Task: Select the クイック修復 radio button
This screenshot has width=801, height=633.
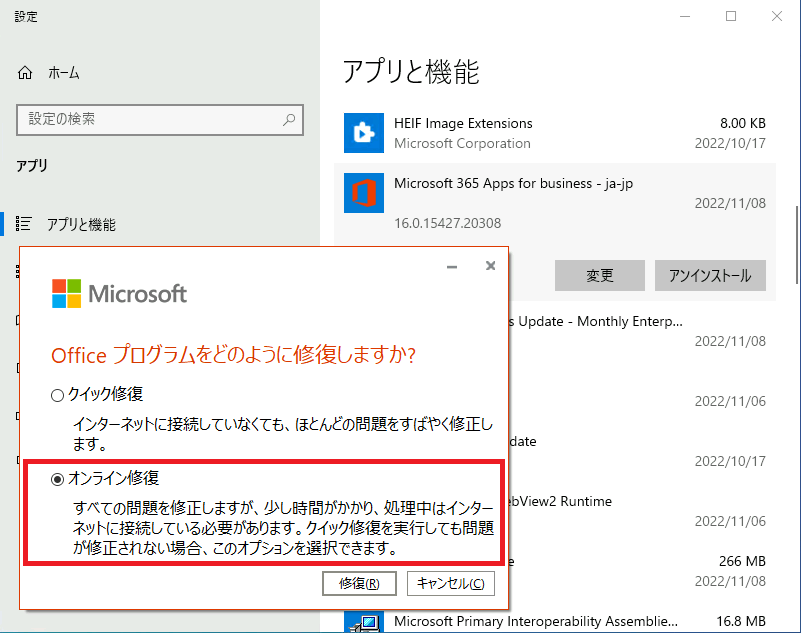Action: 57,395
